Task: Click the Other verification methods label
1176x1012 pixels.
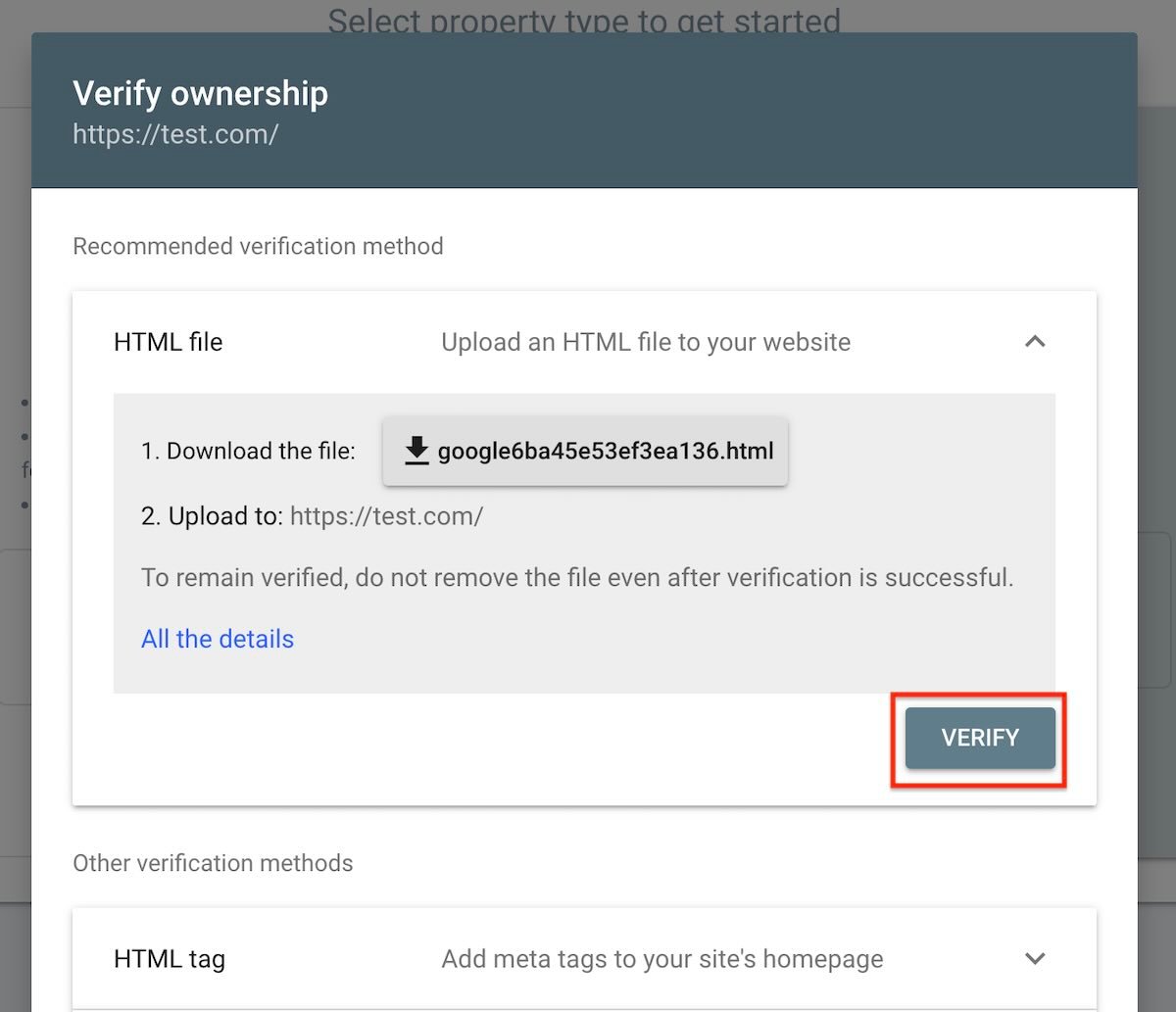Action: click(x=213, y=863)
